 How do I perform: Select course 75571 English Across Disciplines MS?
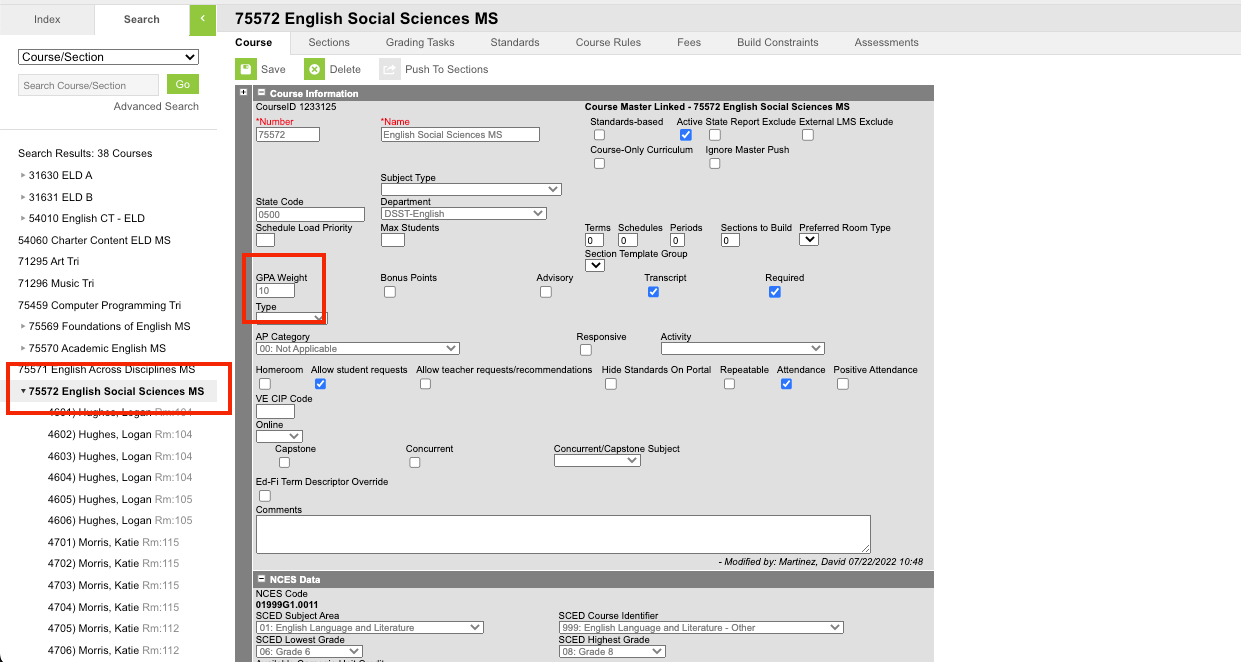pos(107,369)
